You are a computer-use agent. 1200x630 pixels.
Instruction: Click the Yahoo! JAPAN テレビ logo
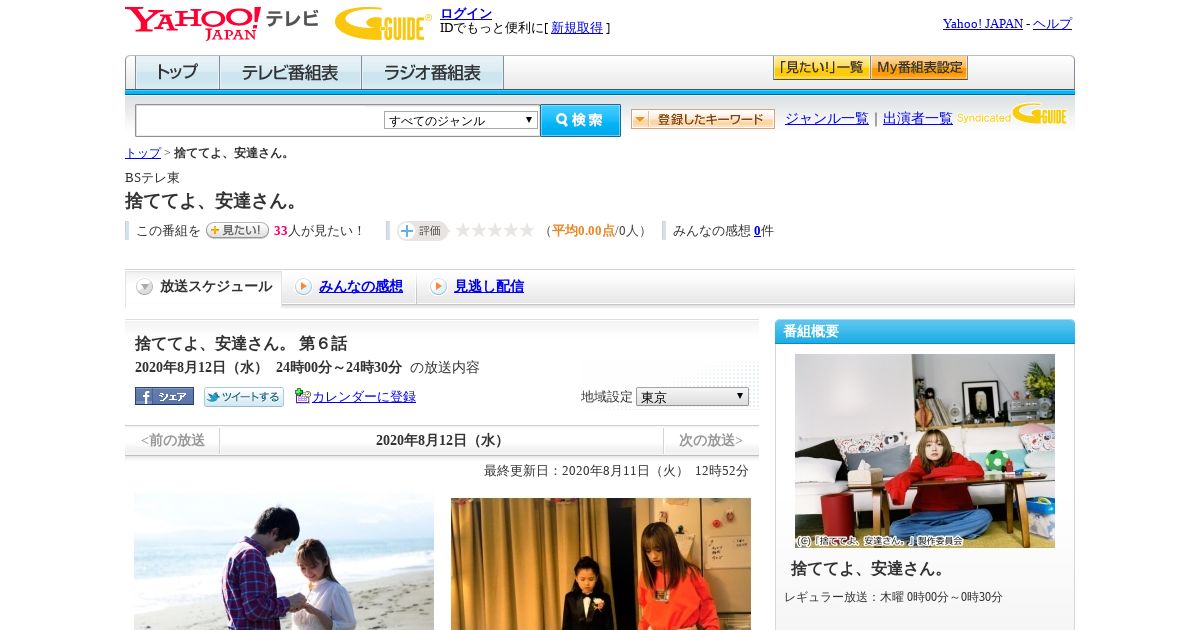coord(221,23)
